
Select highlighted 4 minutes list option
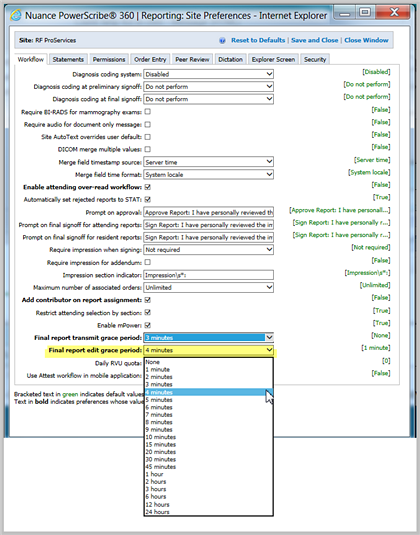pos(208,392)
